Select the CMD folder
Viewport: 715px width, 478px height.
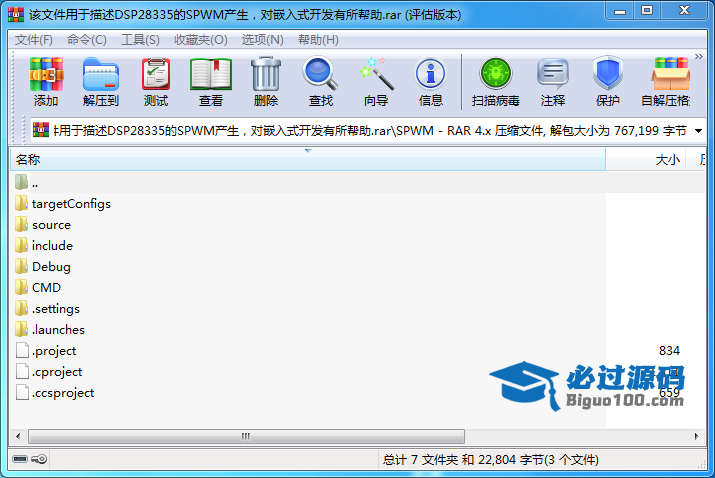coord(37,287)
